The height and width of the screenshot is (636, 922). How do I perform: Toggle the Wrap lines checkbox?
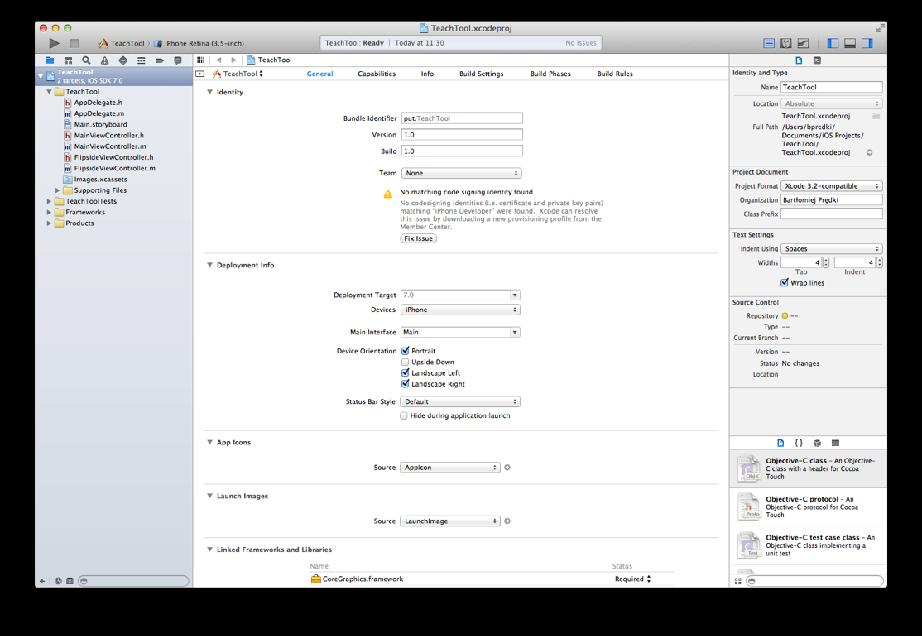(x=784, y=283)
